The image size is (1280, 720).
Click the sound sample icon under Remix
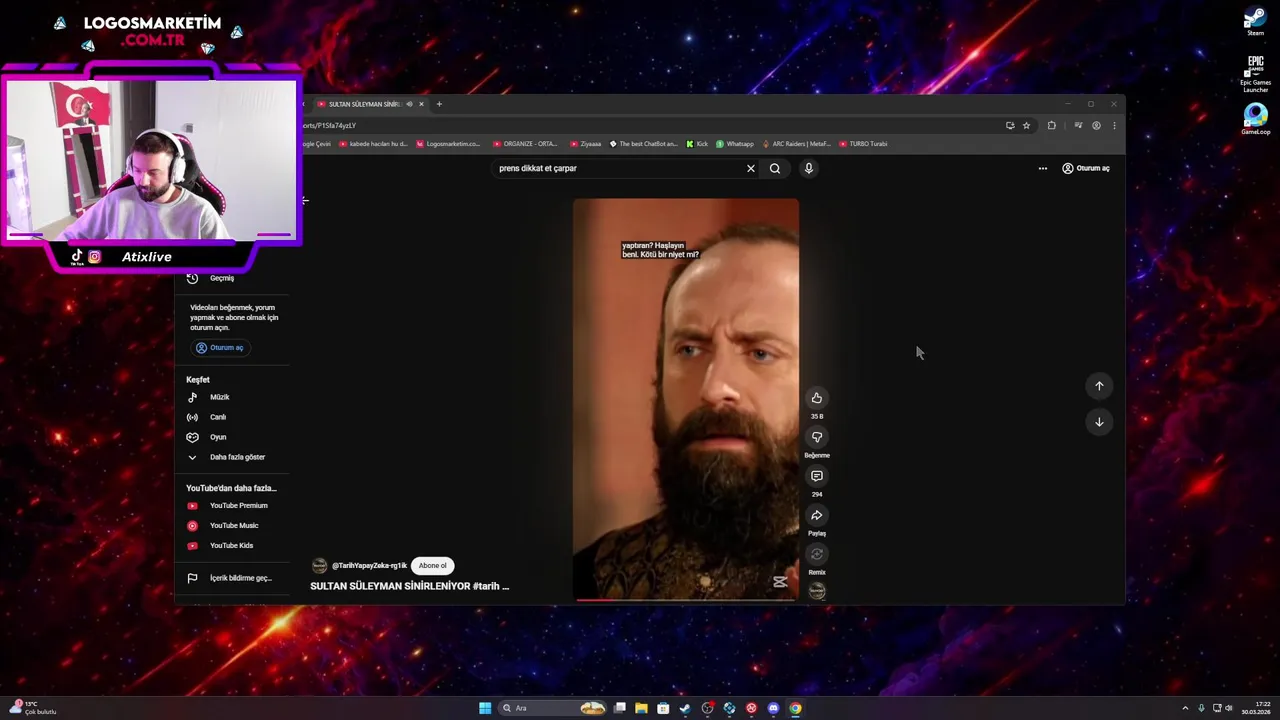(817, 591)
